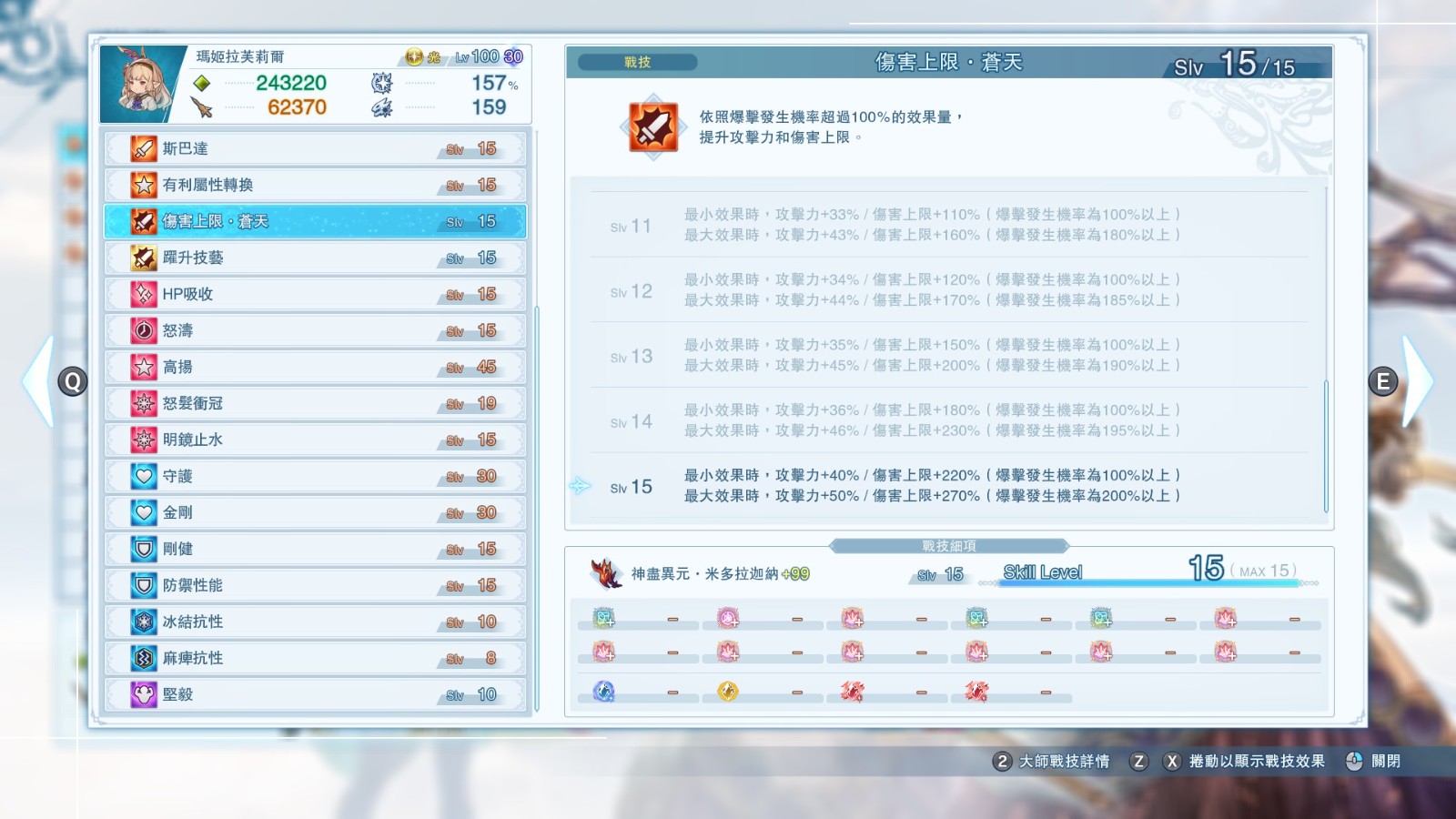The width and height of the screenshot is (1456, 819).
Task: Click the Skill Level progress bar
Action: (x=1149, y=582)
